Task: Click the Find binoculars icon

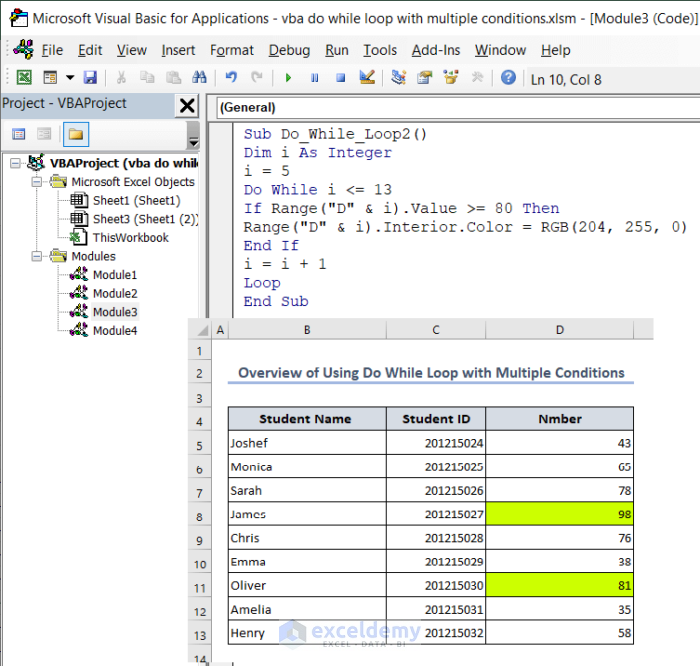Action: tap(199, 78)
